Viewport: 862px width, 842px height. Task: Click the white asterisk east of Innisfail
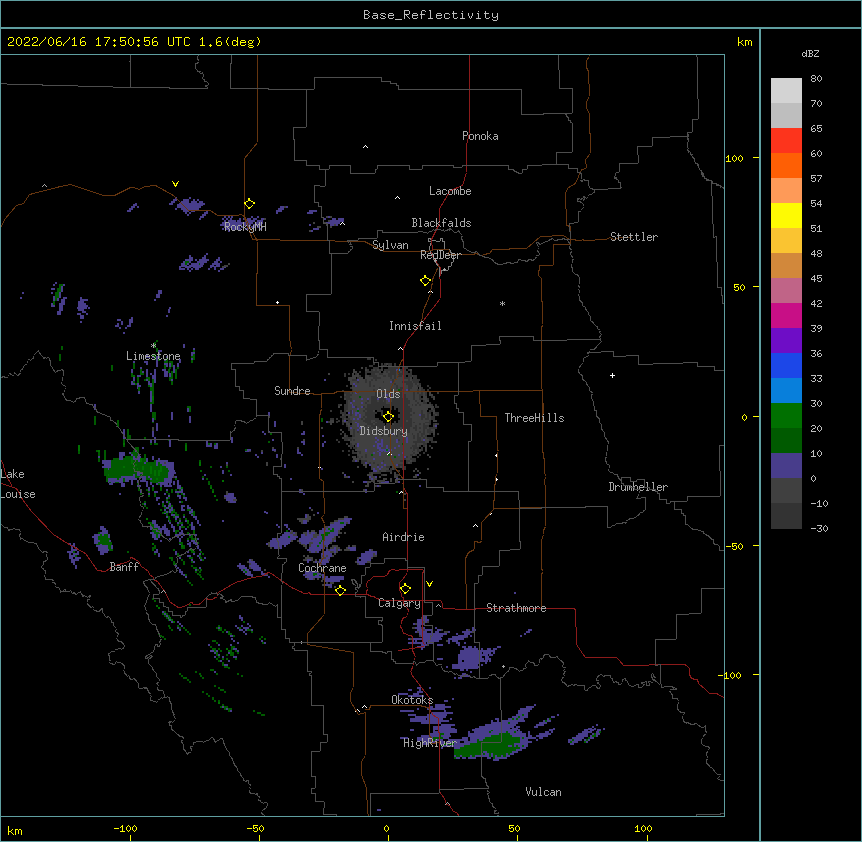502,303
